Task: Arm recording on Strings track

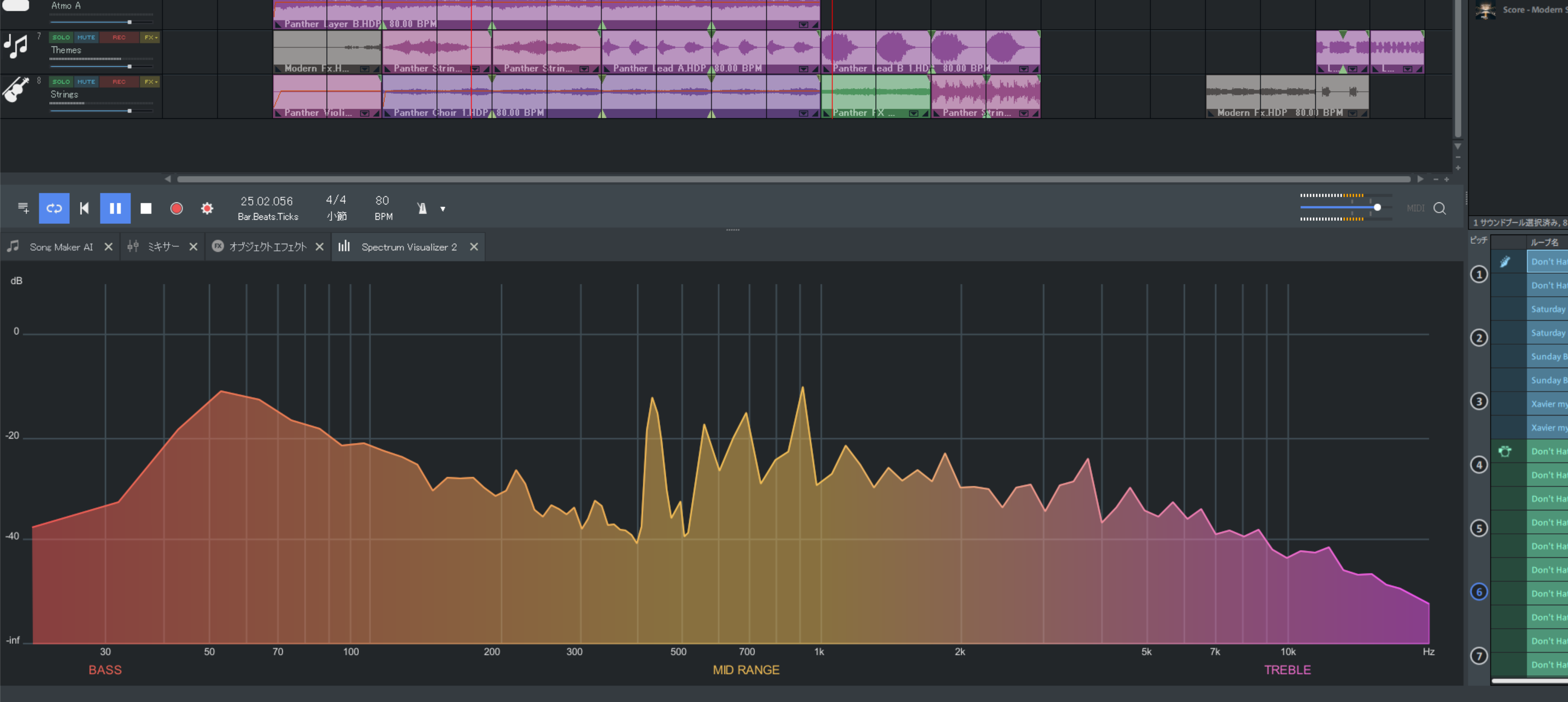Action: [119, 82]
